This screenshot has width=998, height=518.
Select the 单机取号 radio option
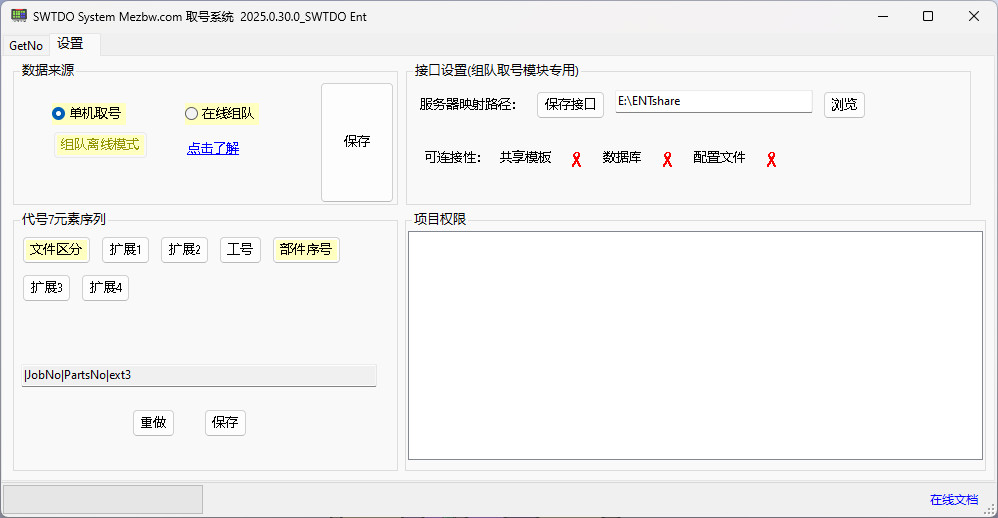(x=87, y=113)
